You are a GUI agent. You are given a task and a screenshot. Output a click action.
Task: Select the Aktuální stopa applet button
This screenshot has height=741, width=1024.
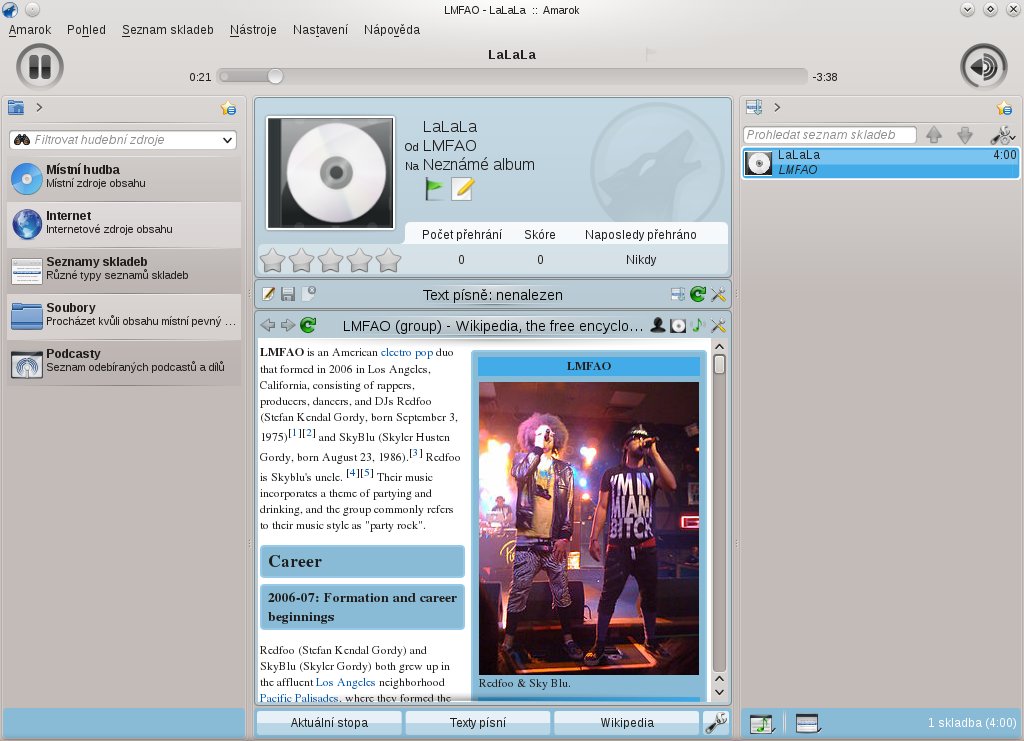click(x=329, y=723)
